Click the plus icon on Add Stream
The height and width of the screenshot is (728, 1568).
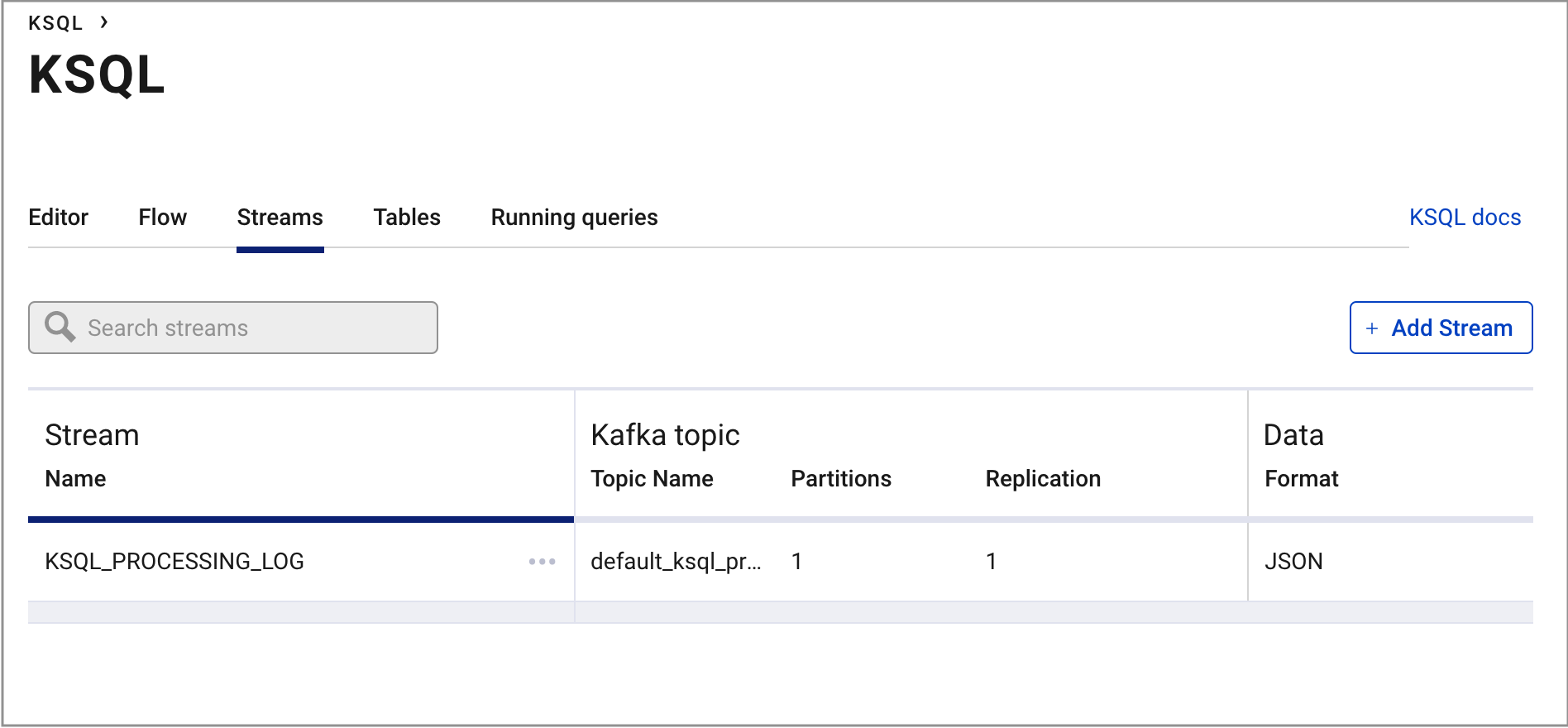coord(1372,328)
